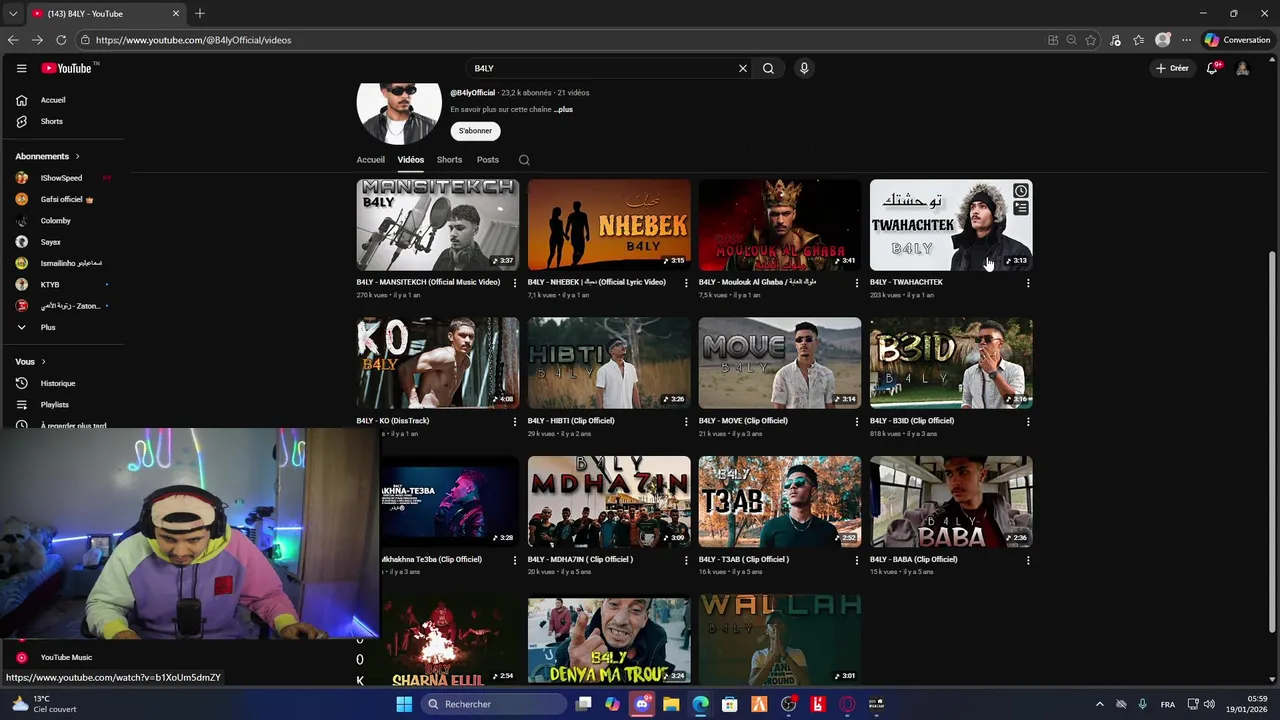Open more options for HIBTI video
This screenshot has height=720, width=1280.
686,421
